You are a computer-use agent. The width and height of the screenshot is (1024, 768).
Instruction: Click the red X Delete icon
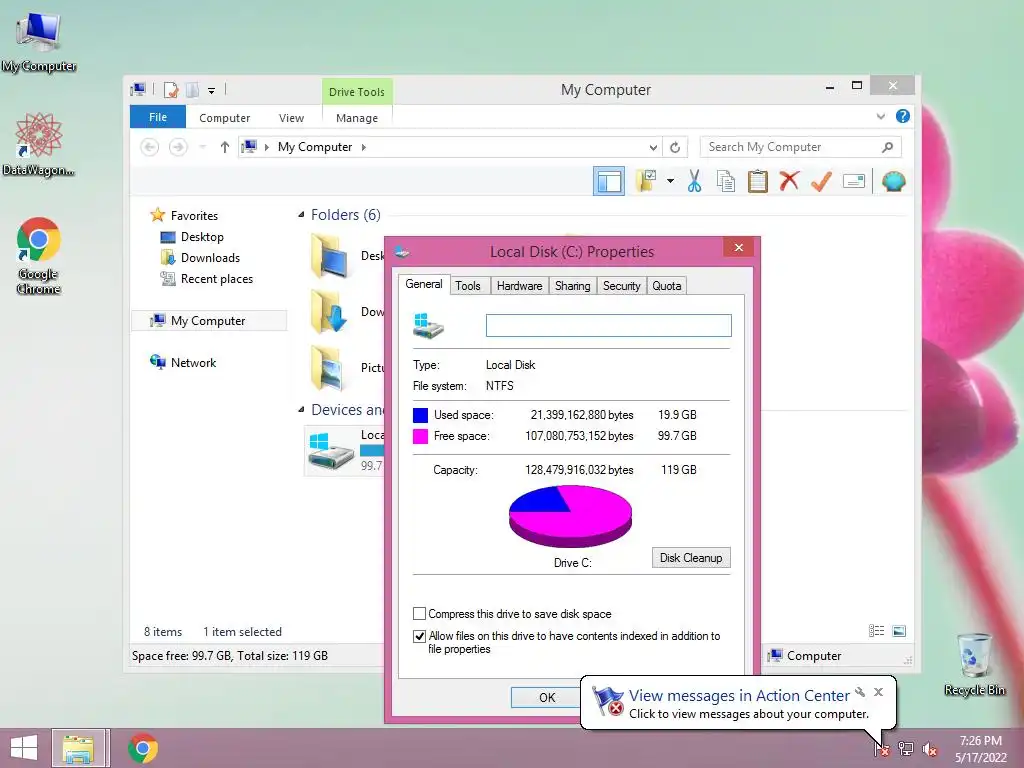click(x=789, y=181)
